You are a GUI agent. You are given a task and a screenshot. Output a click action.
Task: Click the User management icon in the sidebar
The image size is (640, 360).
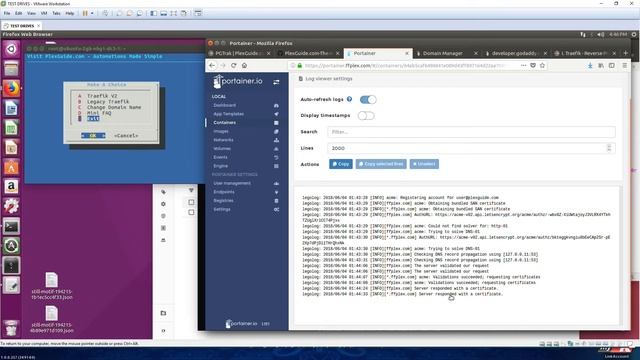[x=276, y=183]
